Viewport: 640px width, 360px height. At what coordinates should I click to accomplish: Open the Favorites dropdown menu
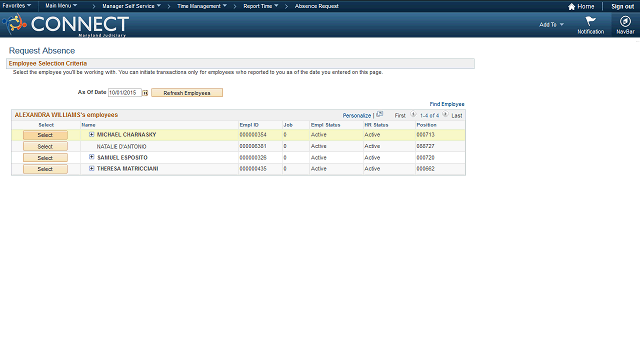point(17,6)
